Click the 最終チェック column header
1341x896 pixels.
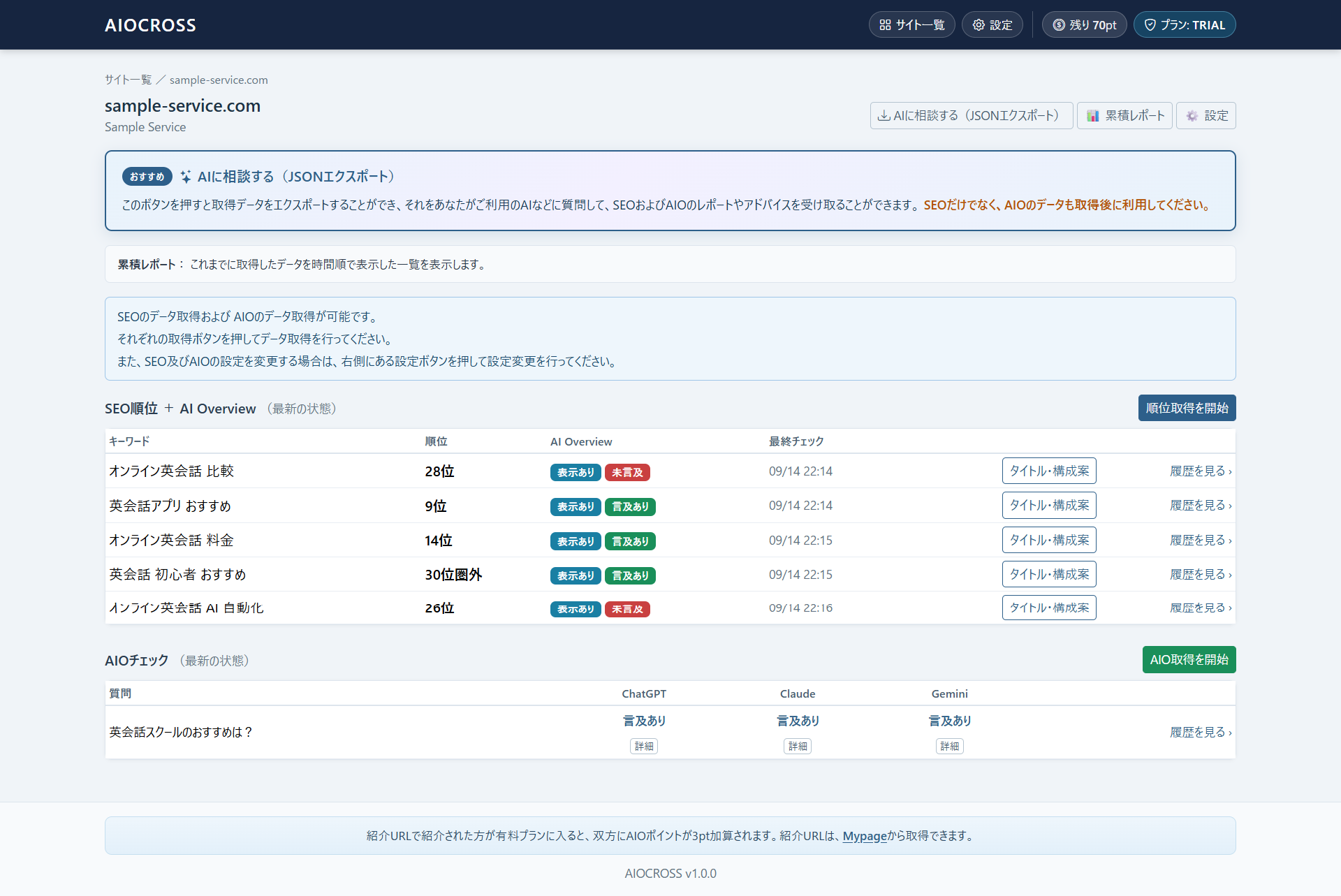click(x=796, y=442)
